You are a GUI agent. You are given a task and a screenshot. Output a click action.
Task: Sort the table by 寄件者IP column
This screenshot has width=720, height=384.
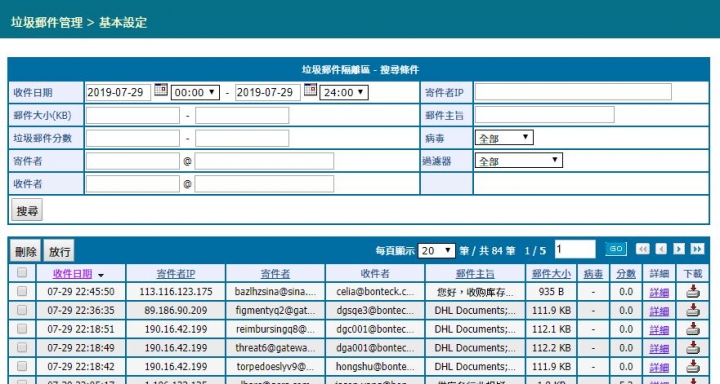point(176,274)
